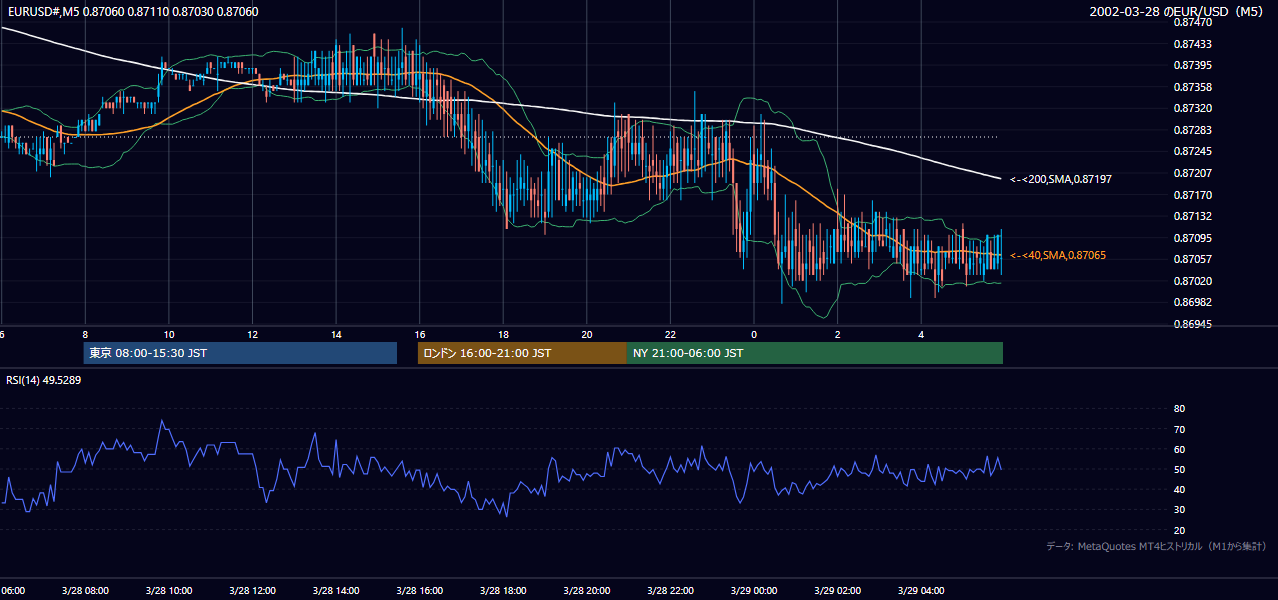Click the 0.87245 price axis label
This screenshot has height=600, width=1278.
pyautogui.click(x=1191, y=152)
